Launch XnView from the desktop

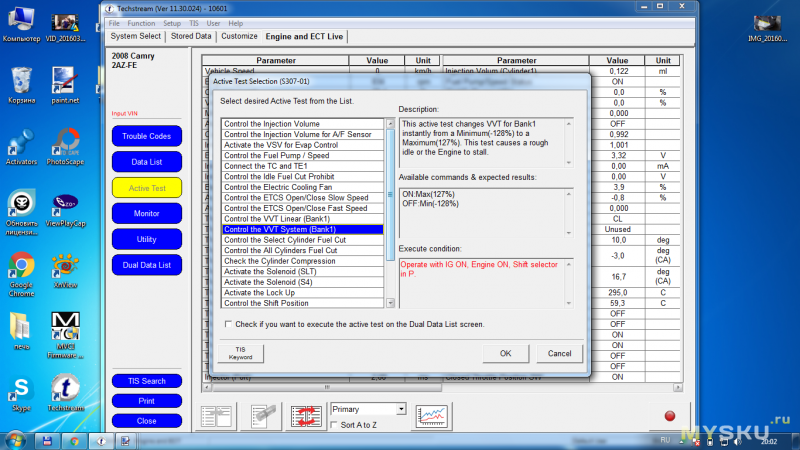65,271
